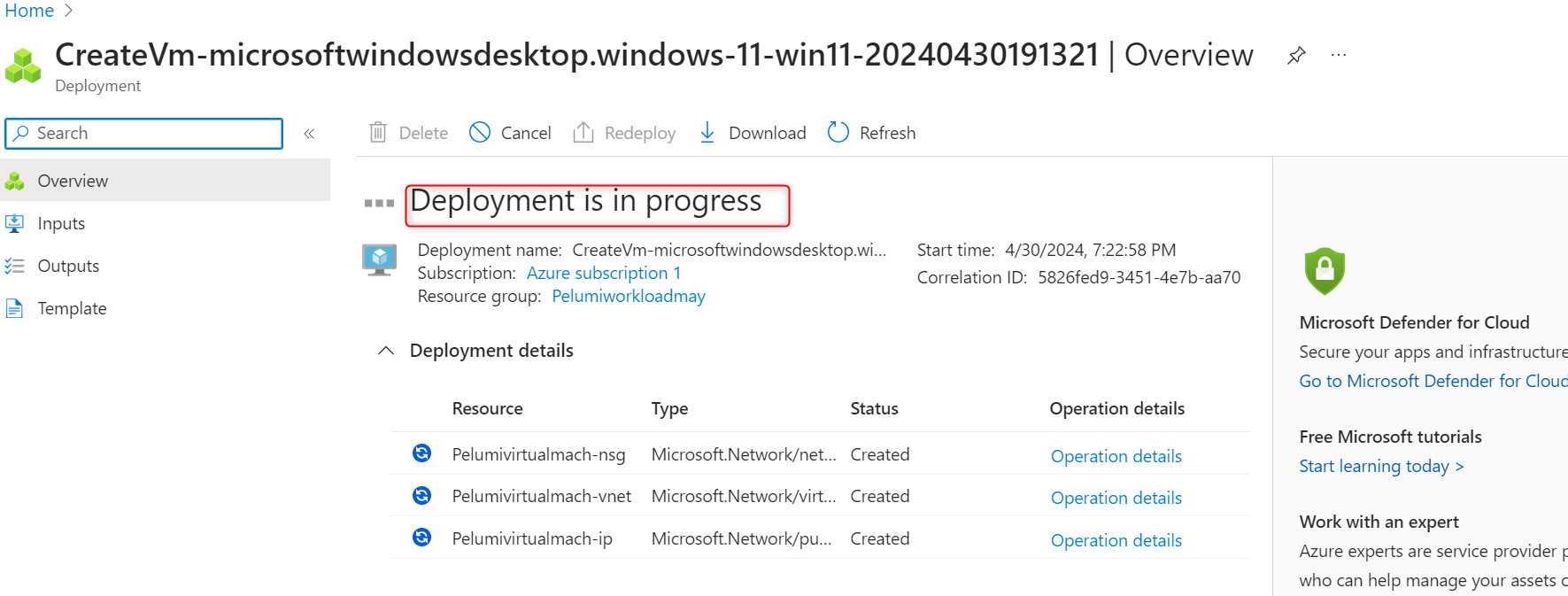Select Template in the sidebar
The image size is (1568, 596).
72,308
